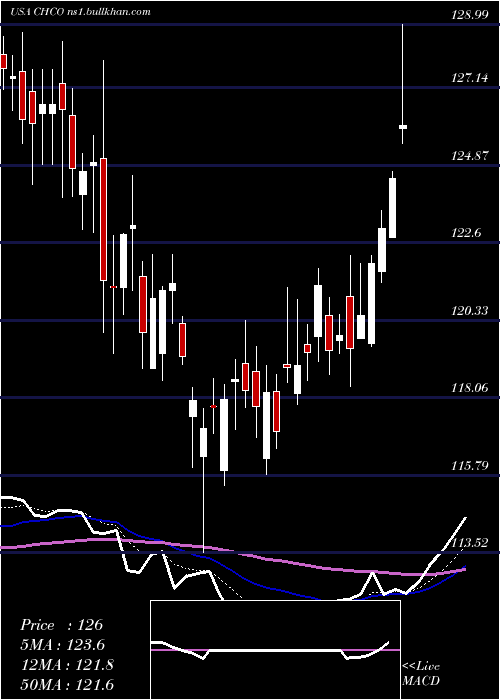Click the '<<Live MACD' label
The width and height of the screenshot is (500, 700).
click(421, 674)
